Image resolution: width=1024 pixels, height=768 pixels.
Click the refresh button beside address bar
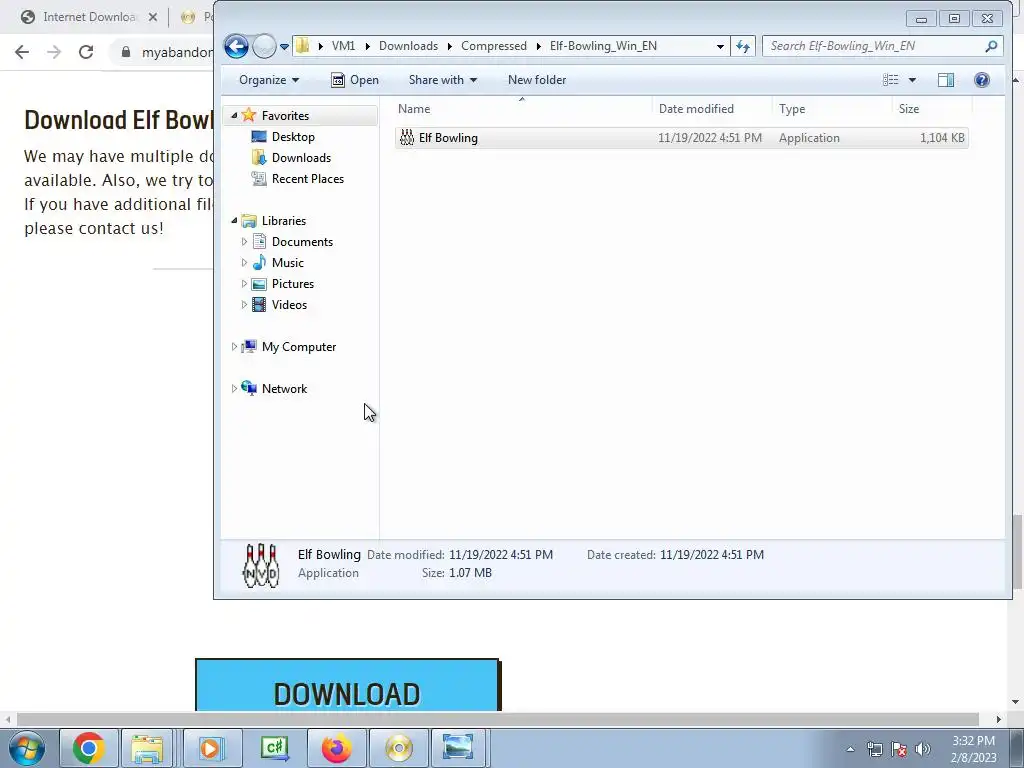coord(743,46)
